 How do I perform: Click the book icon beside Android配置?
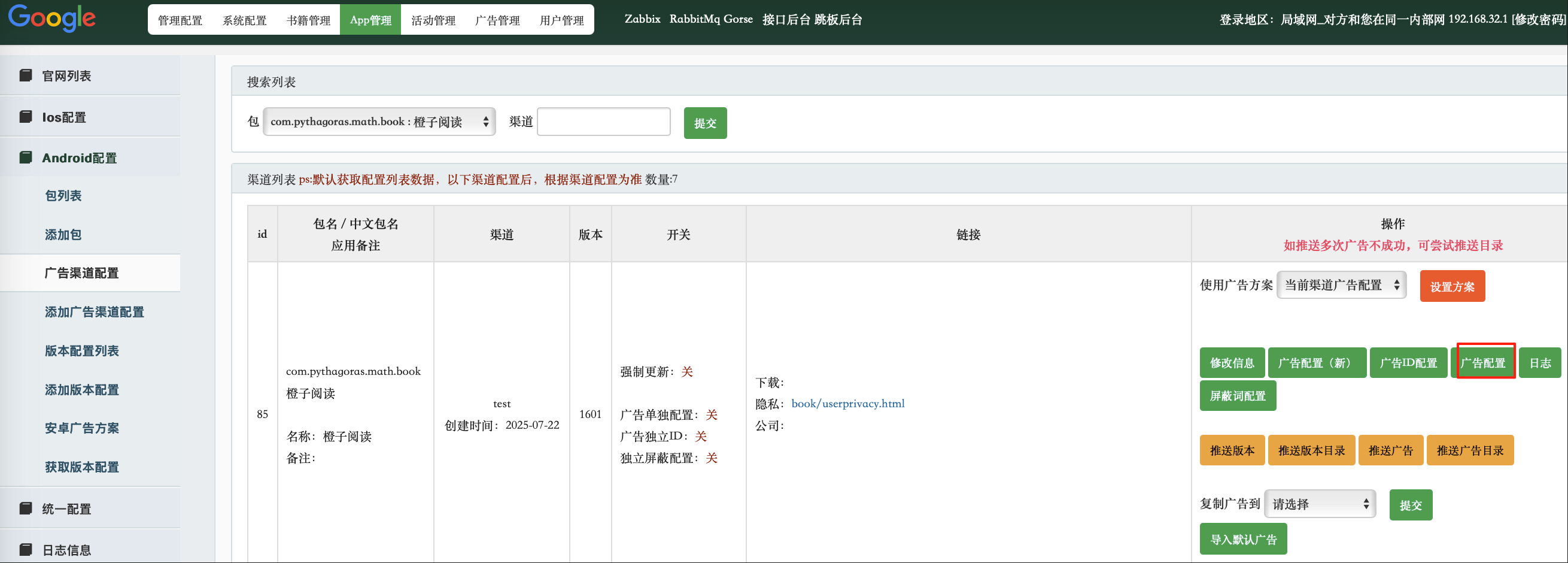point(26,158)
